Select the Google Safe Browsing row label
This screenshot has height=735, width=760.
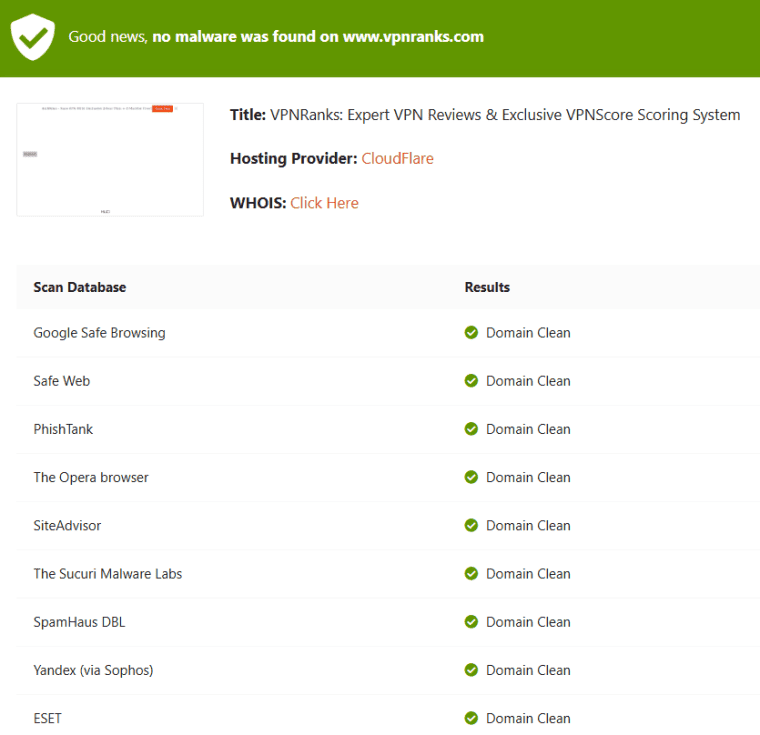pyautogui.click(x=99, y=333)
